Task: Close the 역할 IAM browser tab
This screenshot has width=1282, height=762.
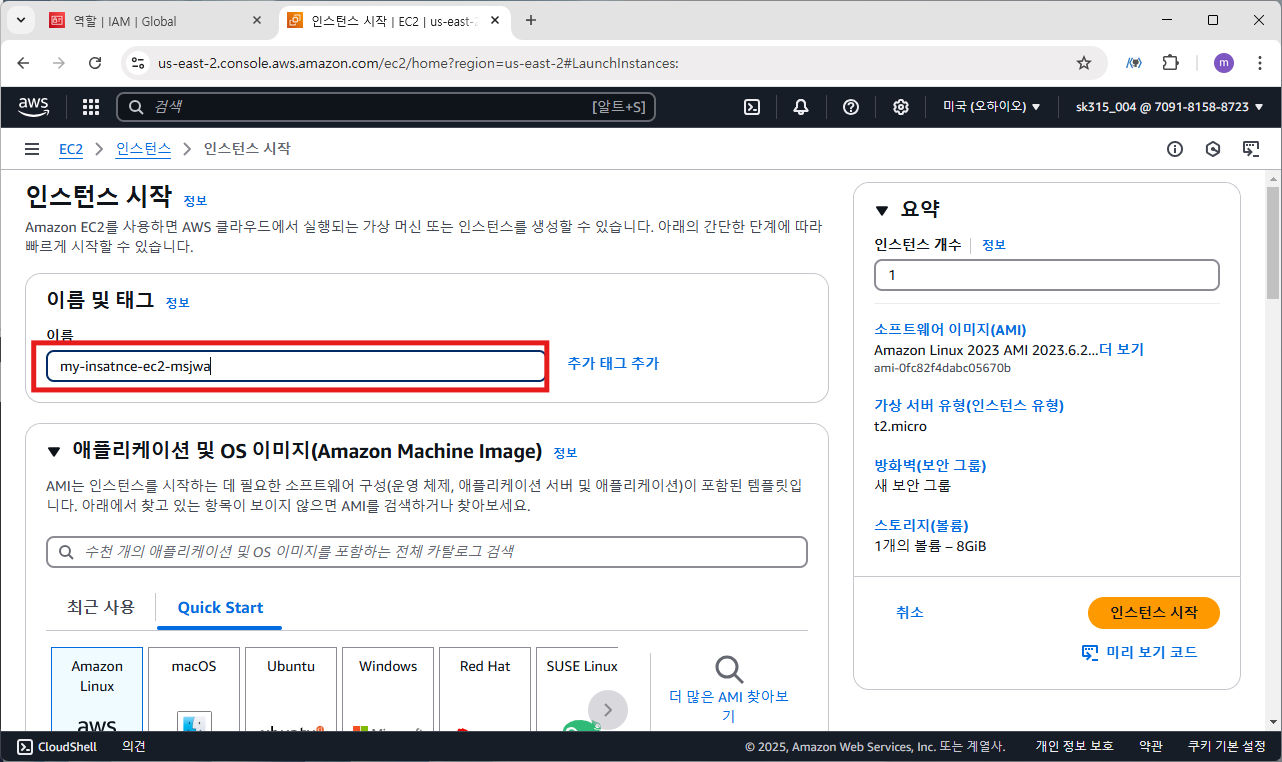Action: (x=256, y=20)
